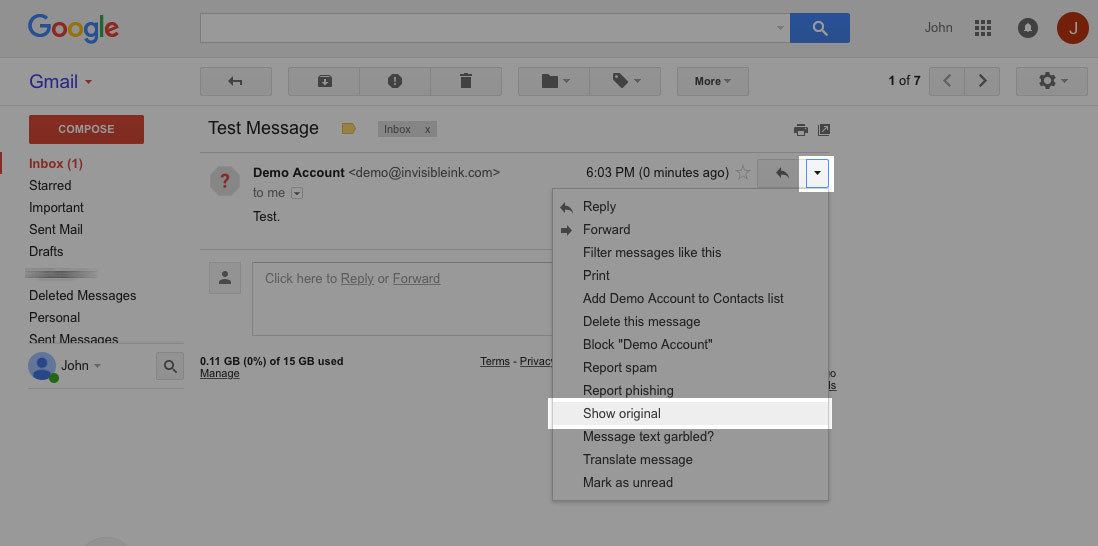The image size is (1098, 546).
Task: Expand the search options arrow
Action: tap(780, 28)
